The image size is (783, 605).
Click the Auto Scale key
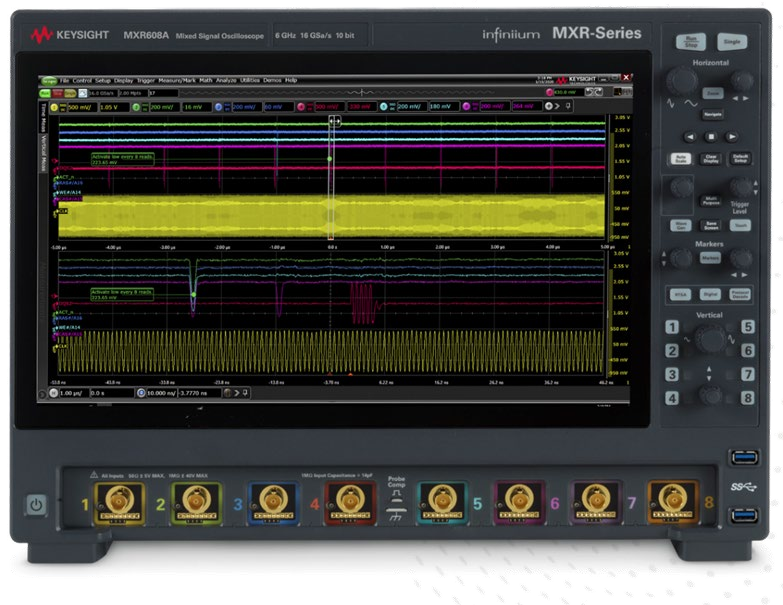pos(681,159)
